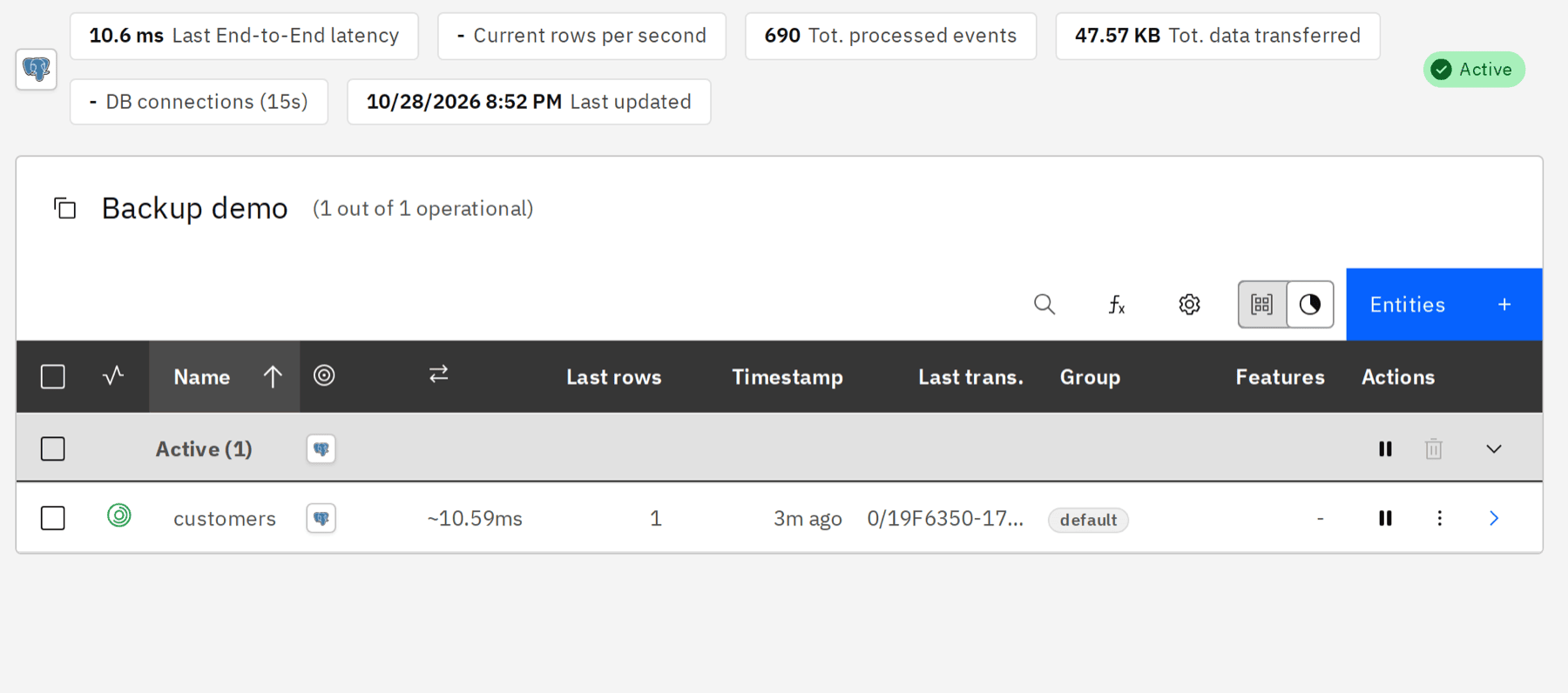Click the Current rows per second card

(582, 36)
